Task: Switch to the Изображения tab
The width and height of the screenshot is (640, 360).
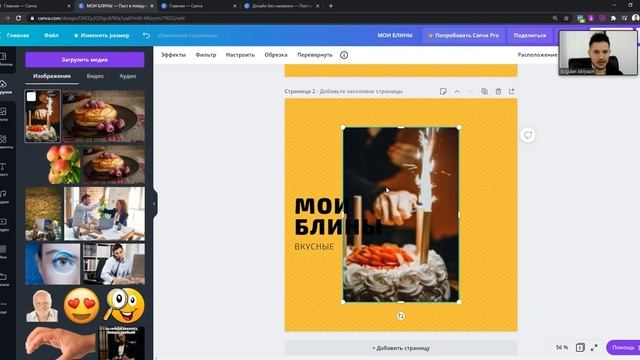Action: (x=52, y=76)
